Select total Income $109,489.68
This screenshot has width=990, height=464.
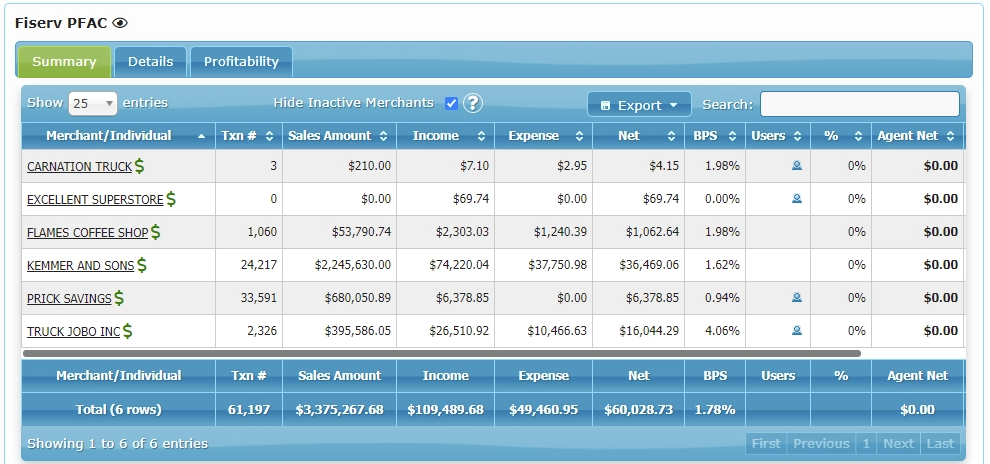[x=445, y=410]
